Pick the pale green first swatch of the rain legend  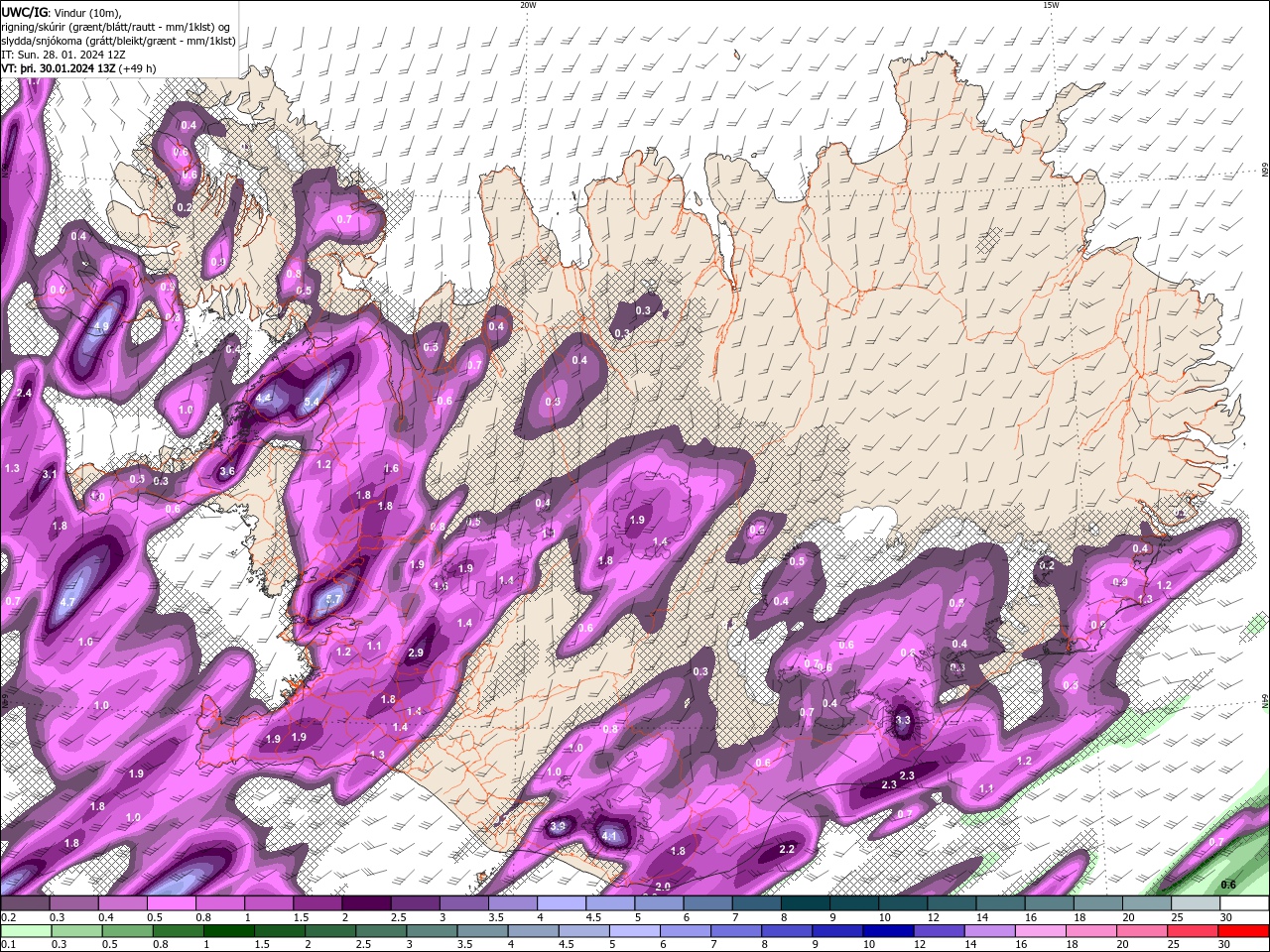(25, 930)
